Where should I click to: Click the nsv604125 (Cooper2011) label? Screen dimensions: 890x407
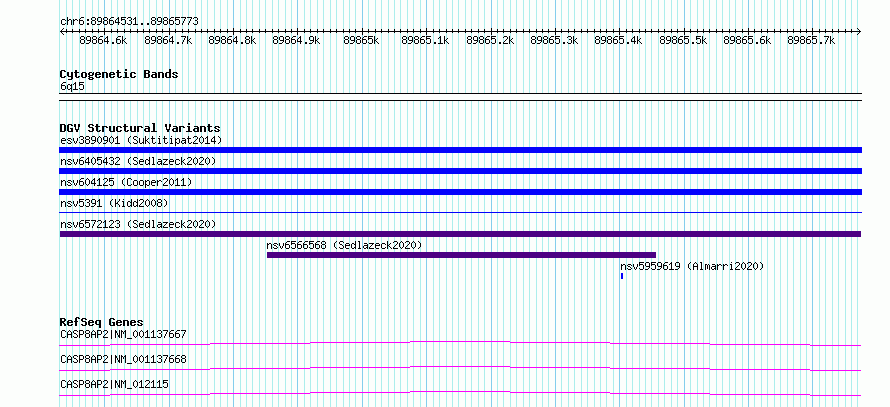pos(126,182)
